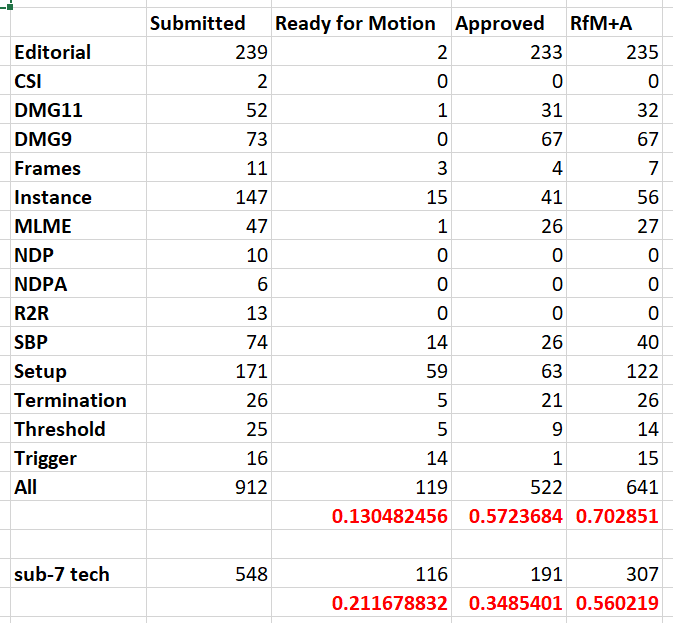Click Frames RfM+A value 7
The image size is (673, 623).
(614, 167)
